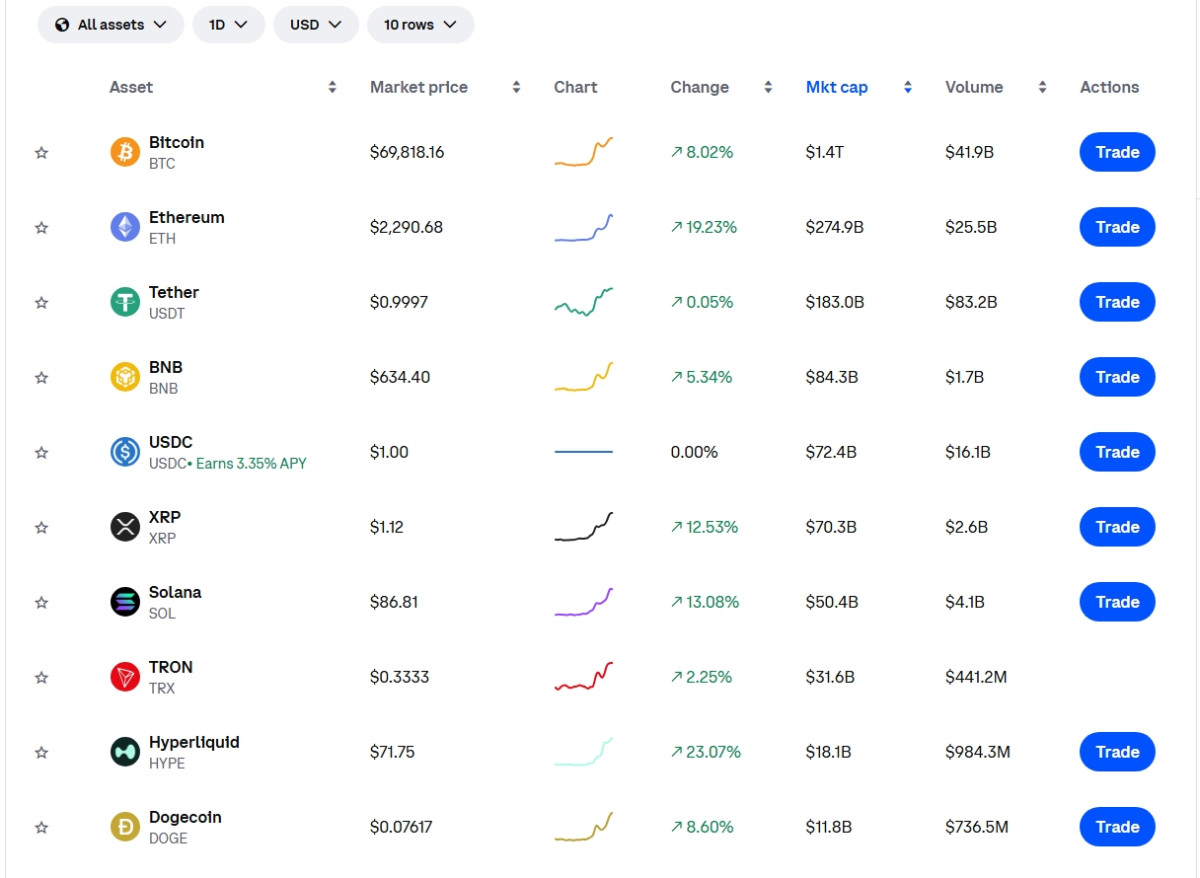
Task: Click the Change column header label
Action: pos(700,87)
